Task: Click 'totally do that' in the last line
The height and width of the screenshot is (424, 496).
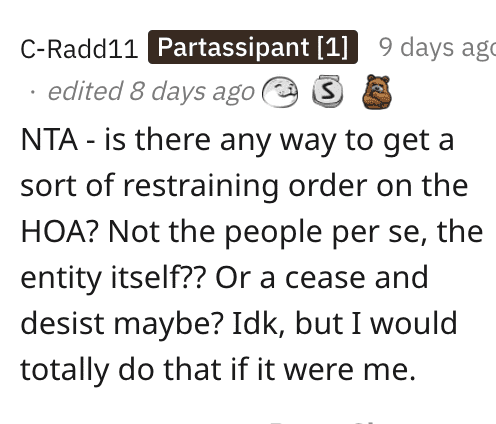Action: [122, 369]
